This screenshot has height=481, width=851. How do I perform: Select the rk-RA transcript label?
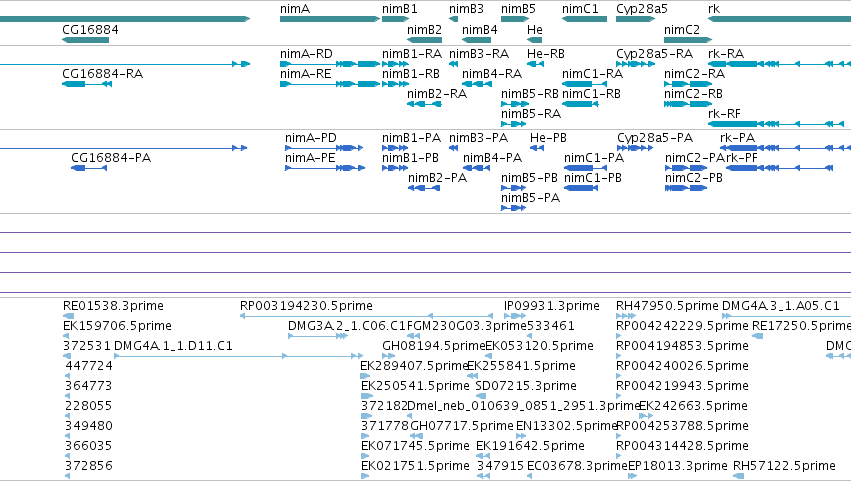coord(726,54)
